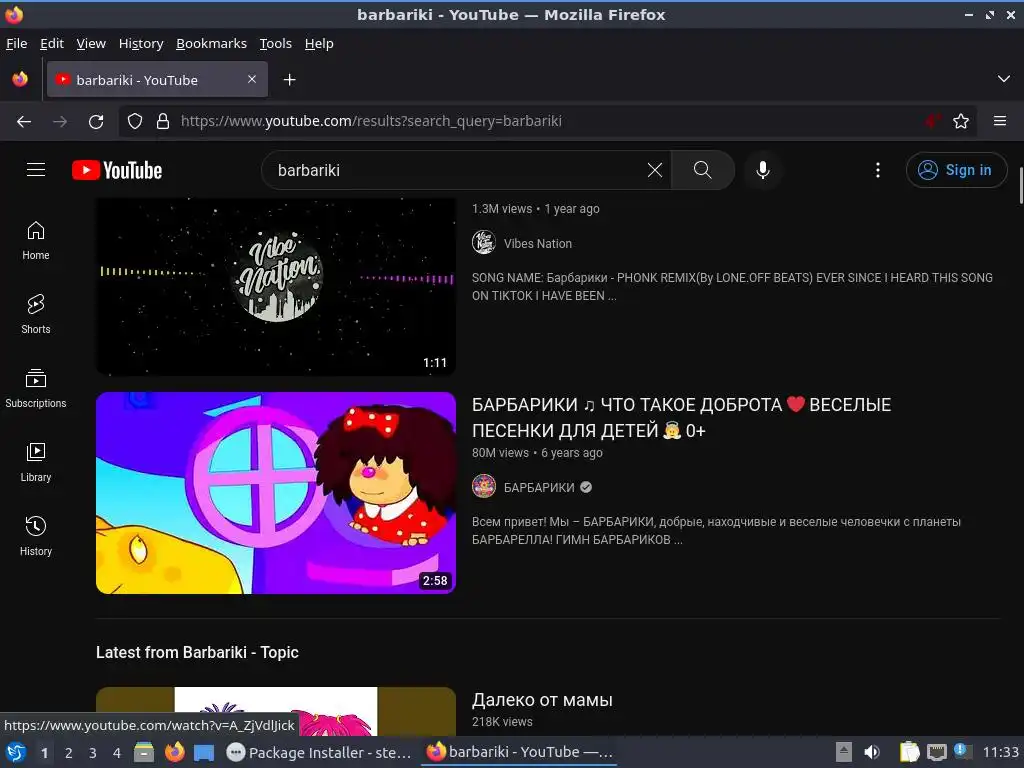Open tracking protection shield panel

click(x=135, y=121)
